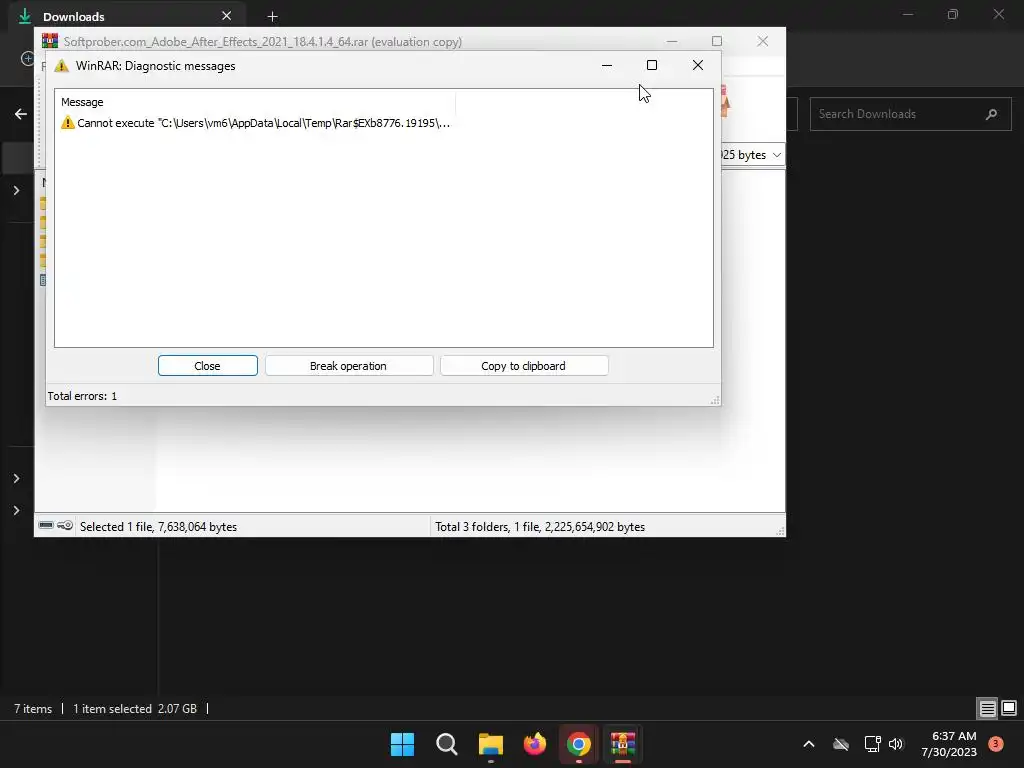Viewport: 1024px width, 768px height.
Task: Open the bytes dropdown arrow in WinRAR
Action: tap(776, 155)
